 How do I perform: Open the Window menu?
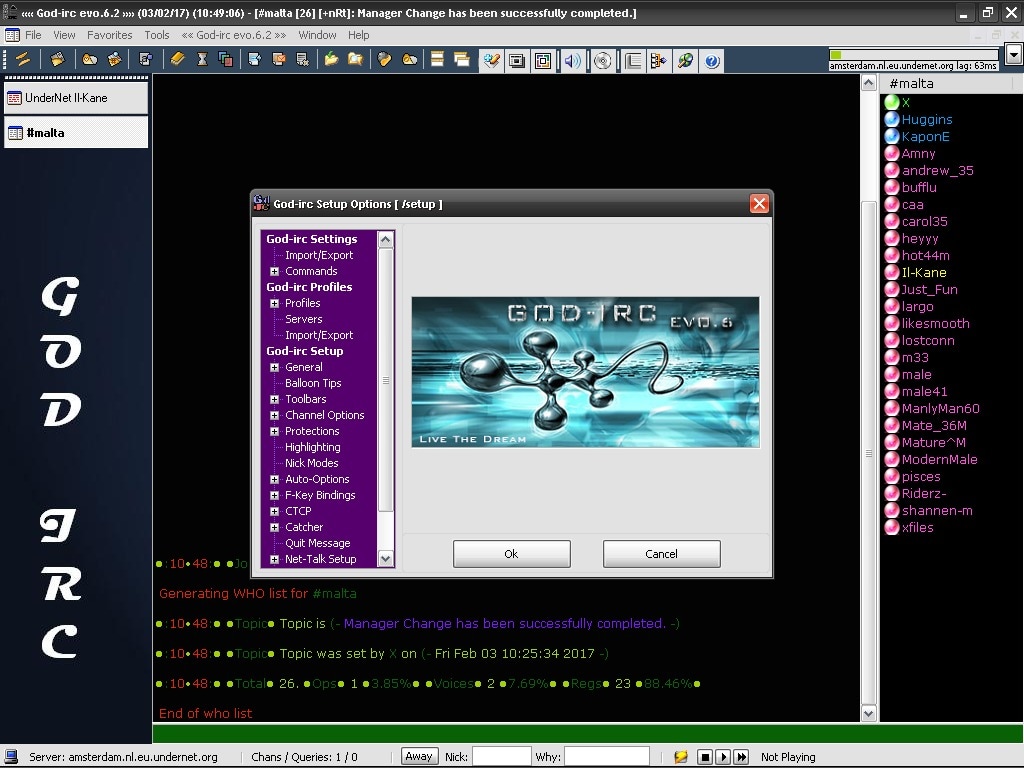[317, 35]
